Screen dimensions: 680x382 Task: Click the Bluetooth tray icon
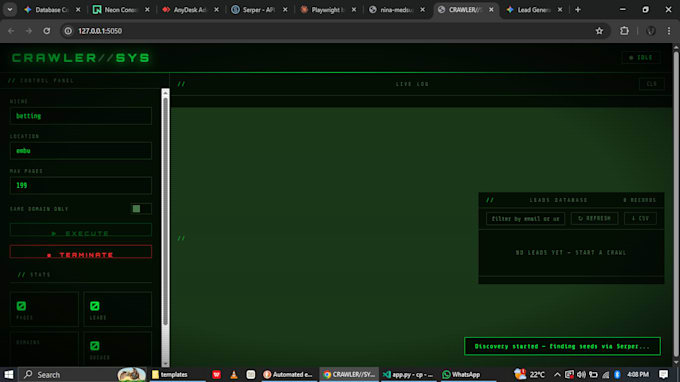[617, 374]
